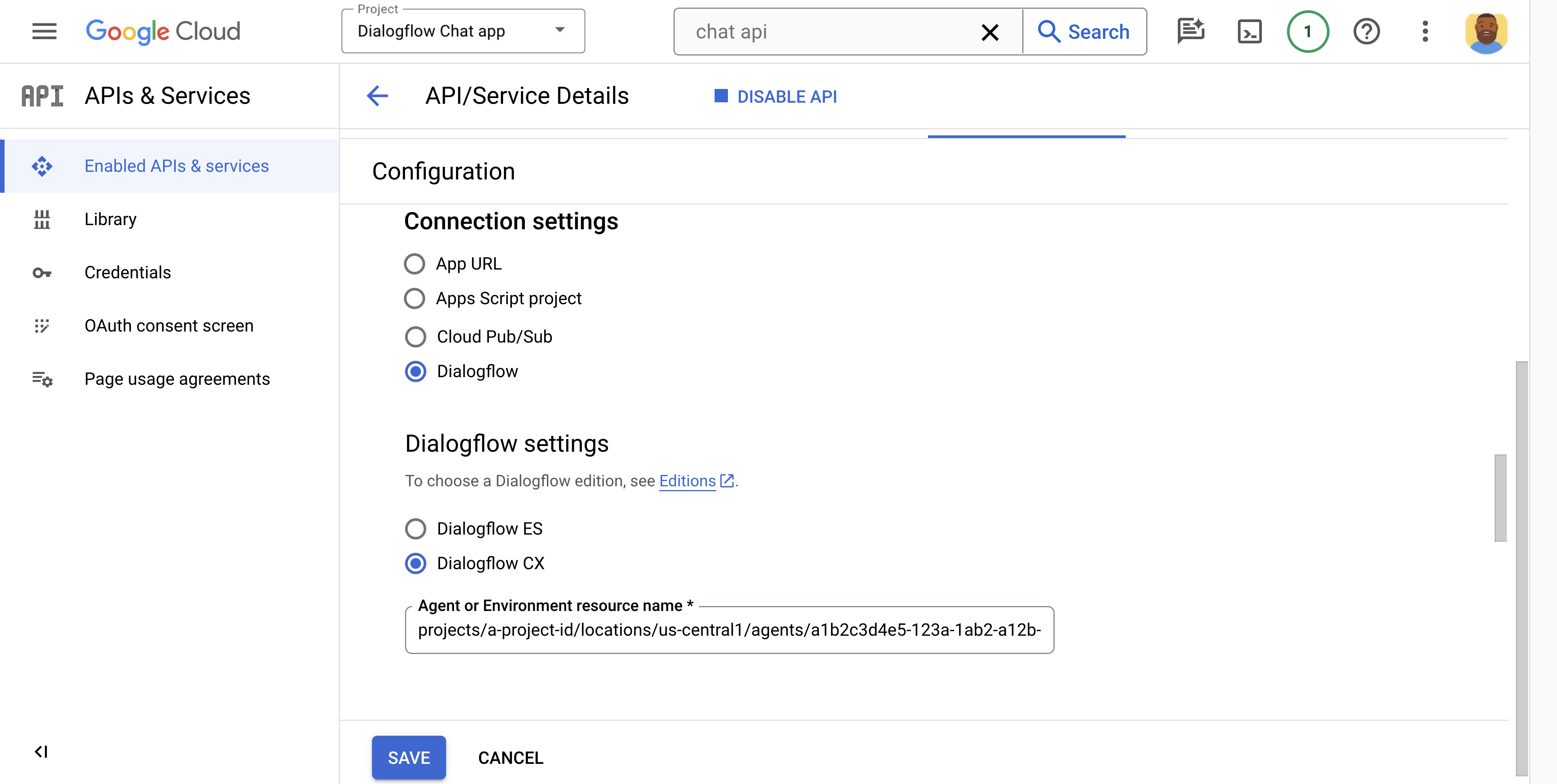The height and width of the screenshot is (784, 1557).
Task: Click the collapse sidebar chevron
Action: coord(40,751)
